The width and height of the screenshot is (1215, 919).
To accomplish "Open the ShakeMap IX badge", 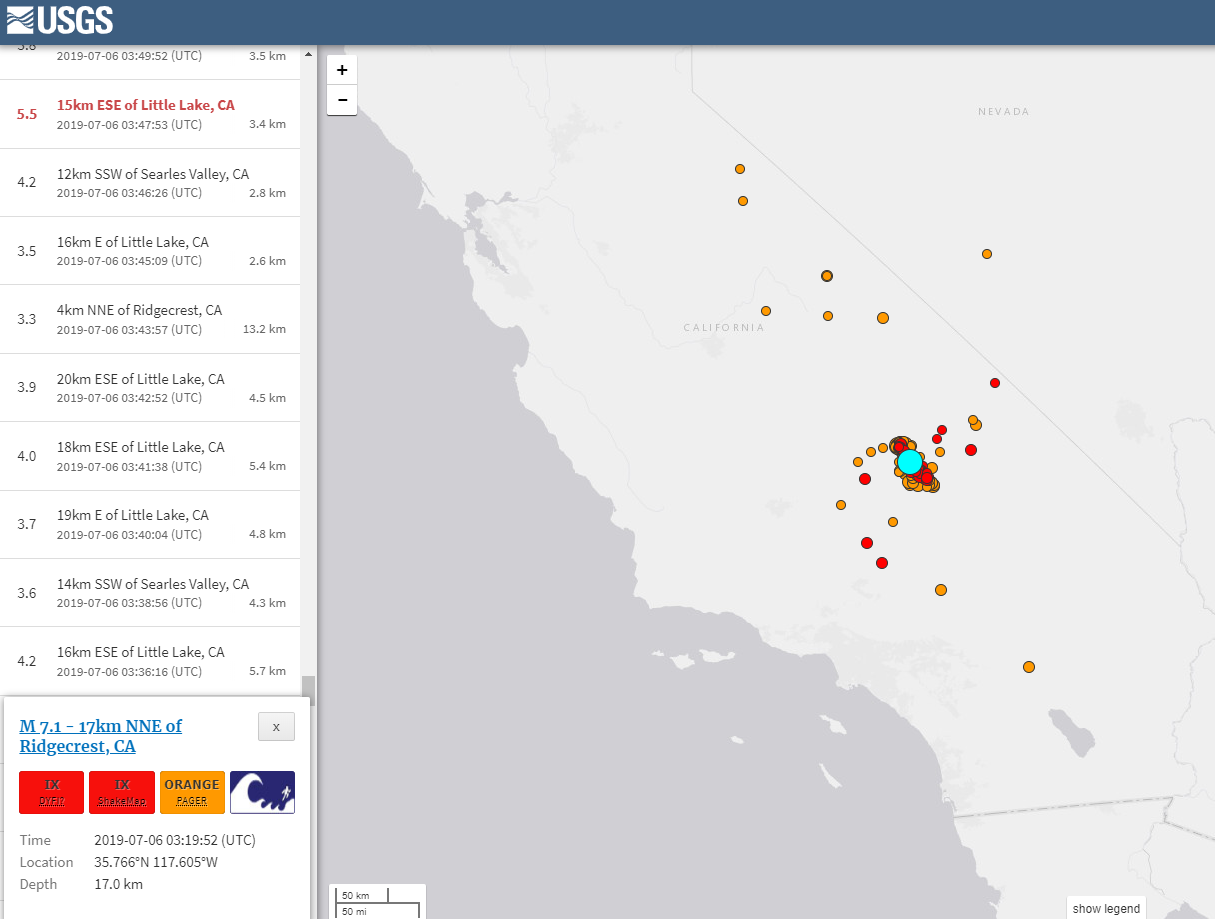I will pyautogui.click(x=122, y=792).
